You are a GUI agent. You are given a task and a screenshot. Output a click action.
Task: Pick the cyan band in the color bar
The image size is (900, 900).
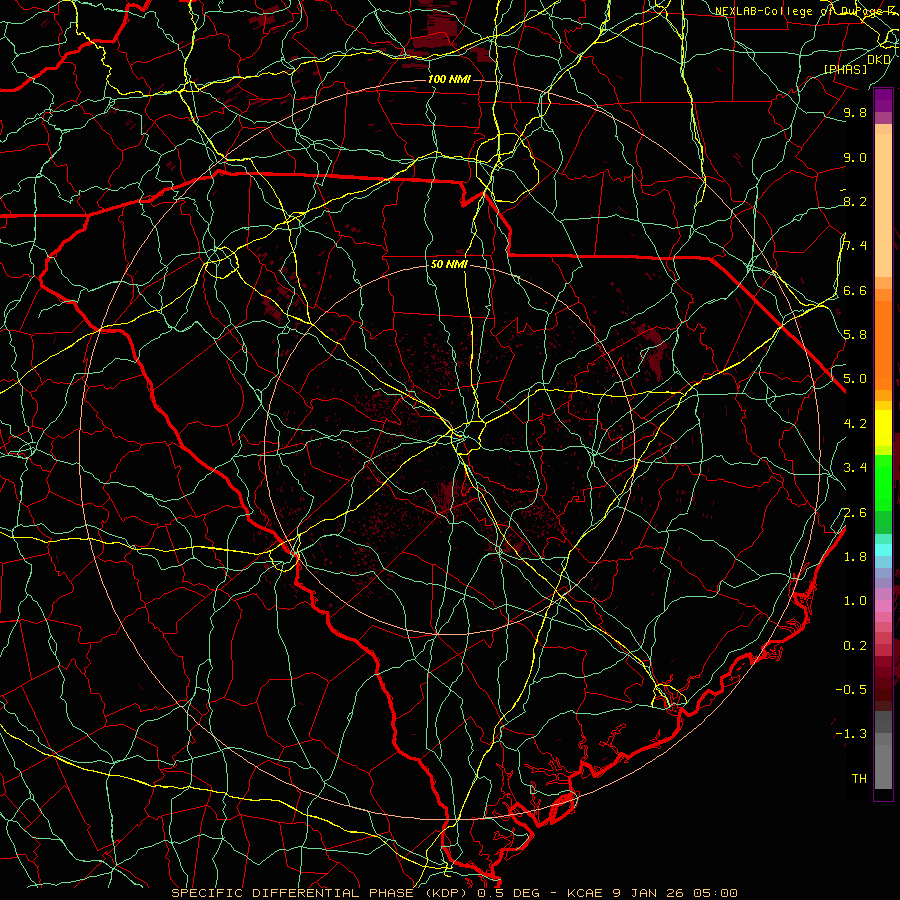pyautogui.click(x=883, y=550)
